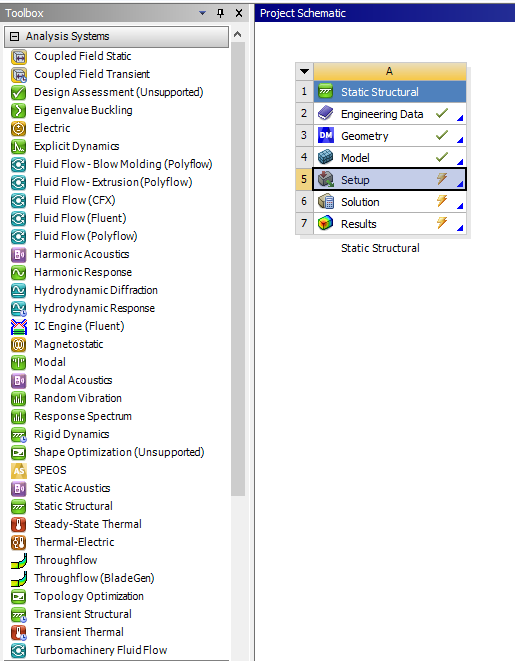Image resolution: width=515 pixels, height=661 pixels.
Task: Open system A dropdown menu arrow
Action: (x=304, y=71)
